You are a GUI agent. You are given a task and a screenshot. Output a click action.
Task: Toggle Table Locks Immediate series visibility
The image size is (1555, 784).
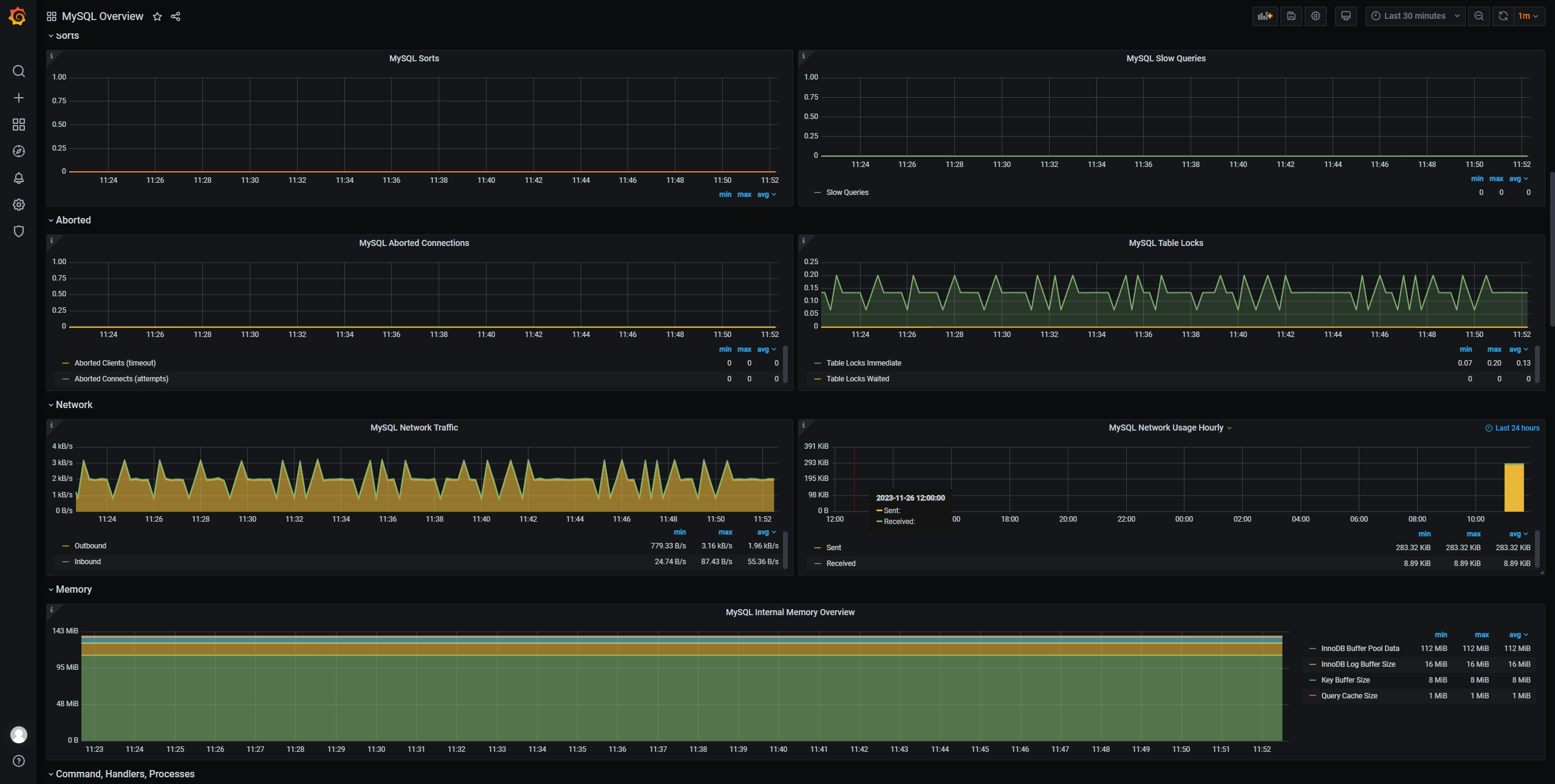coord(863,363)
